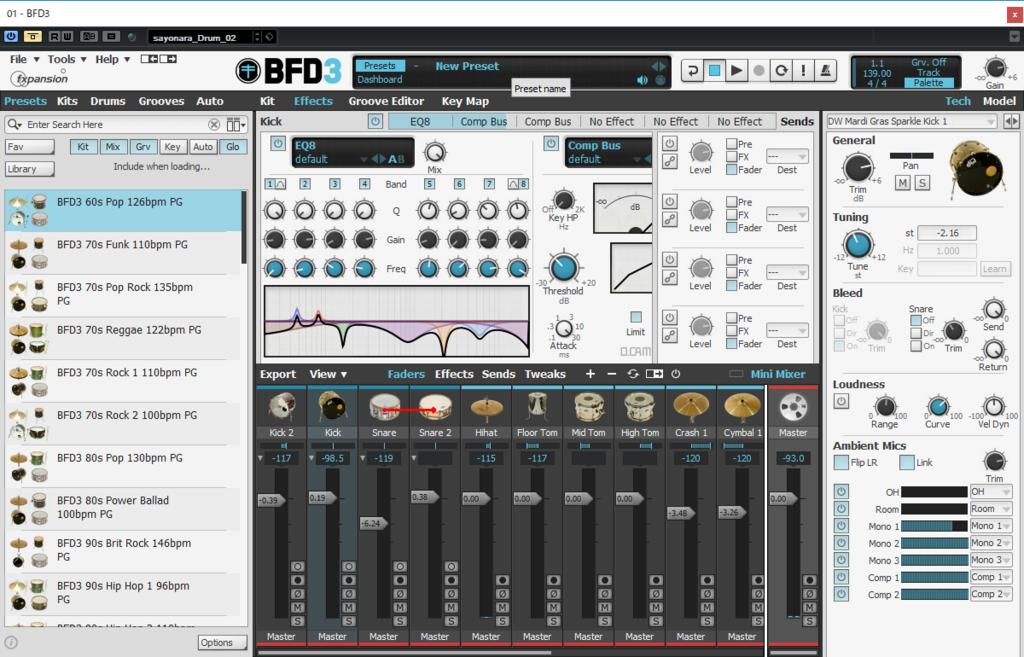The width and height of the screenshot is (1024, 657).
Task: Select the Master channel speaker icon
Action: 793,407
